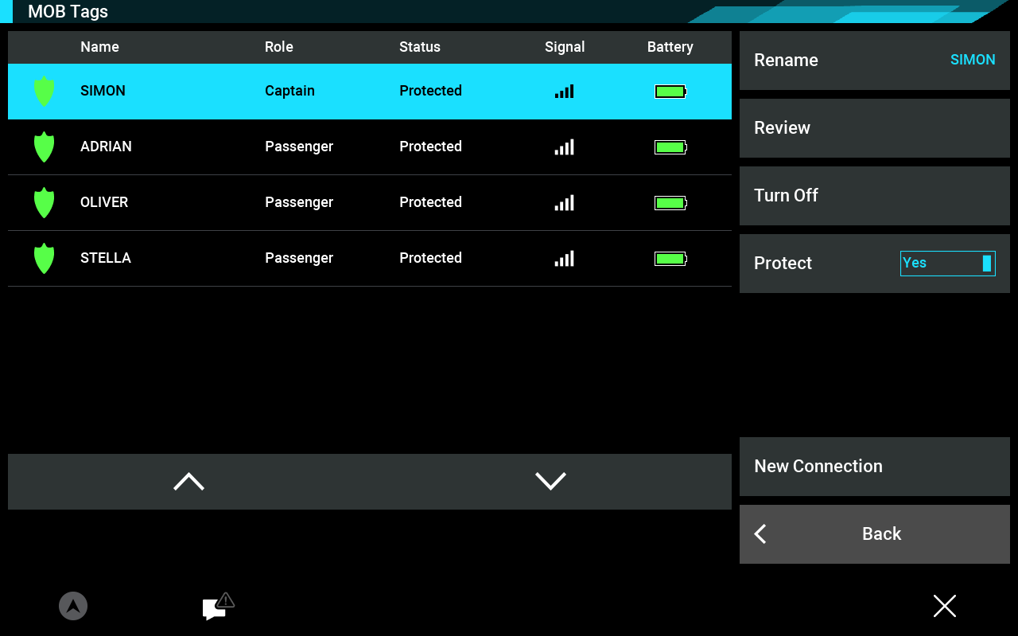Toggle ADRIAN's protected status via shield

click(x=43, y=147)
